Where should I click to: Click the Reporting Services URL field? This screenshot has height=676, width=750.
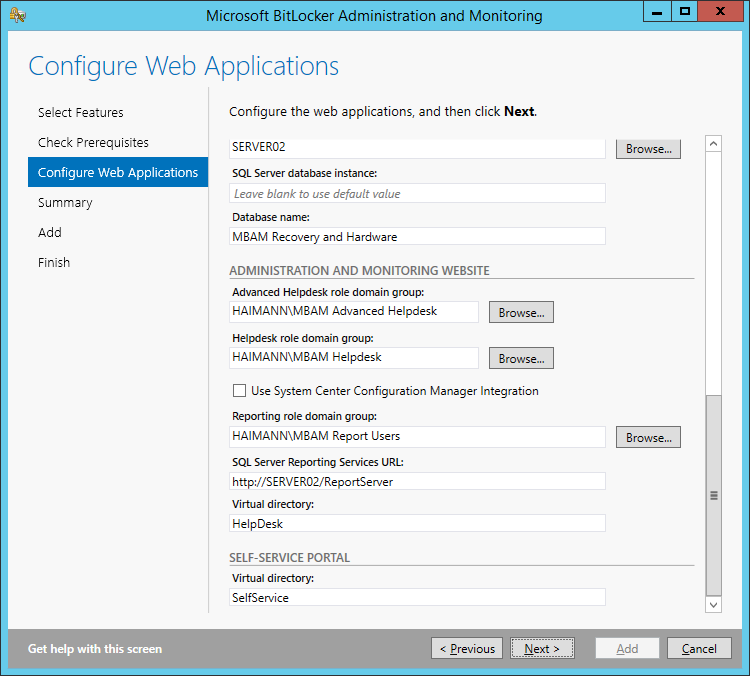coord(417,481)
